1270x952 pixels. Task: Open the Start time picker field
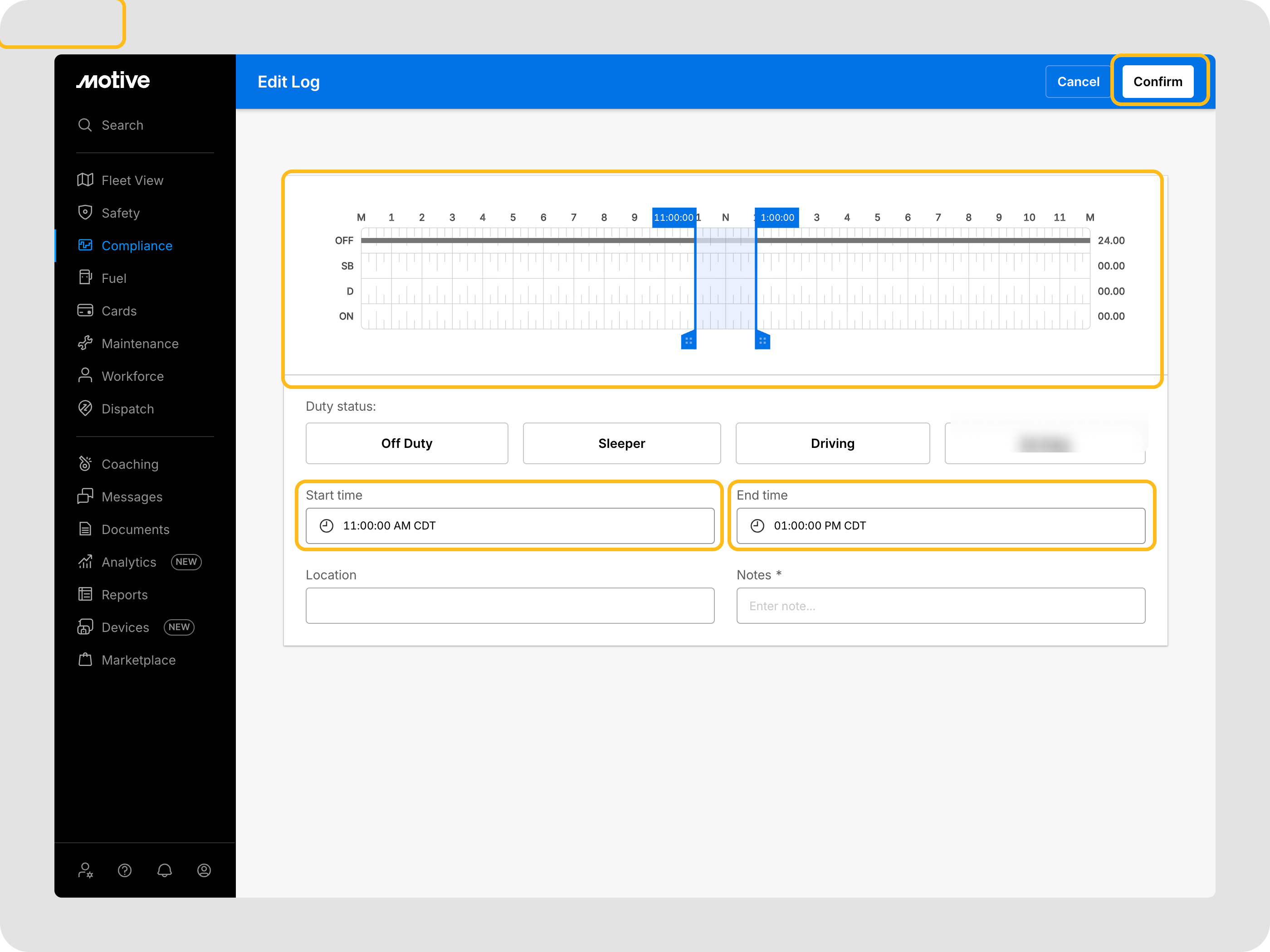tap(509, 525)
